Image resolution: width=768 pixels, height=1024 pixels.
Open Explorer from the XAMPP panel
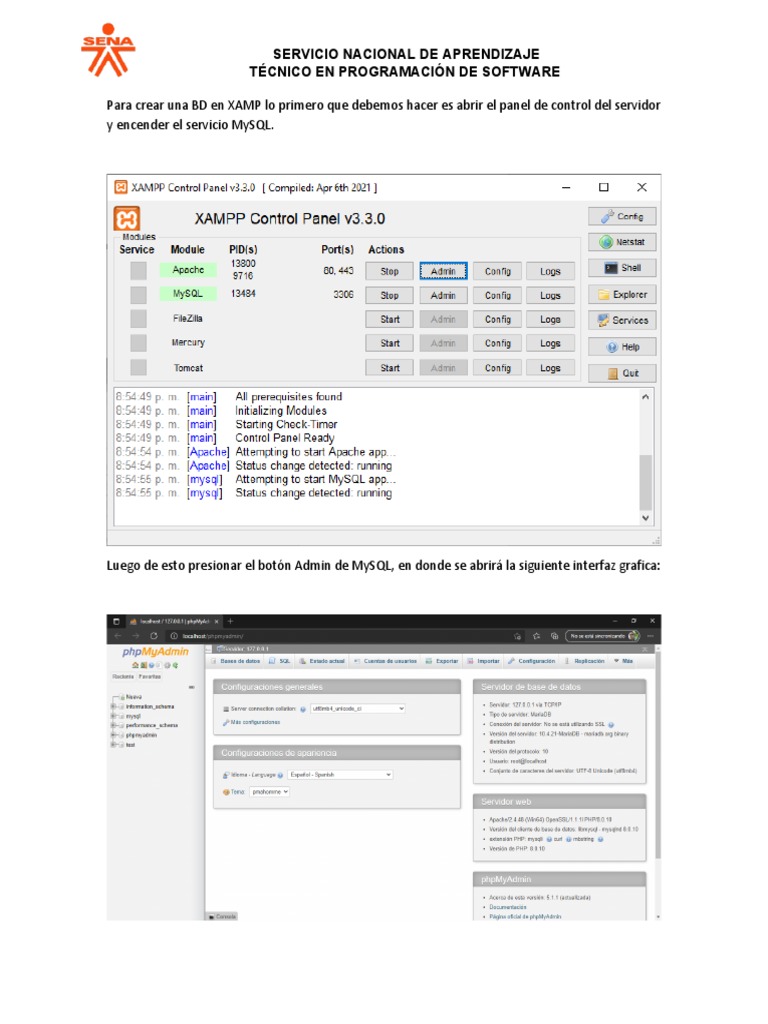coord(622,295)
